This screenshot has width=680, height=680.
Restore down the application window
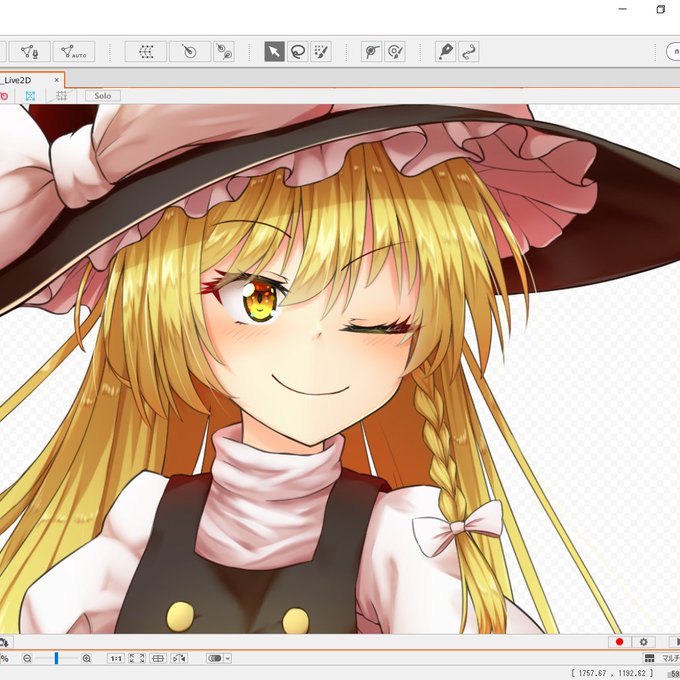[x=660, y=9]
